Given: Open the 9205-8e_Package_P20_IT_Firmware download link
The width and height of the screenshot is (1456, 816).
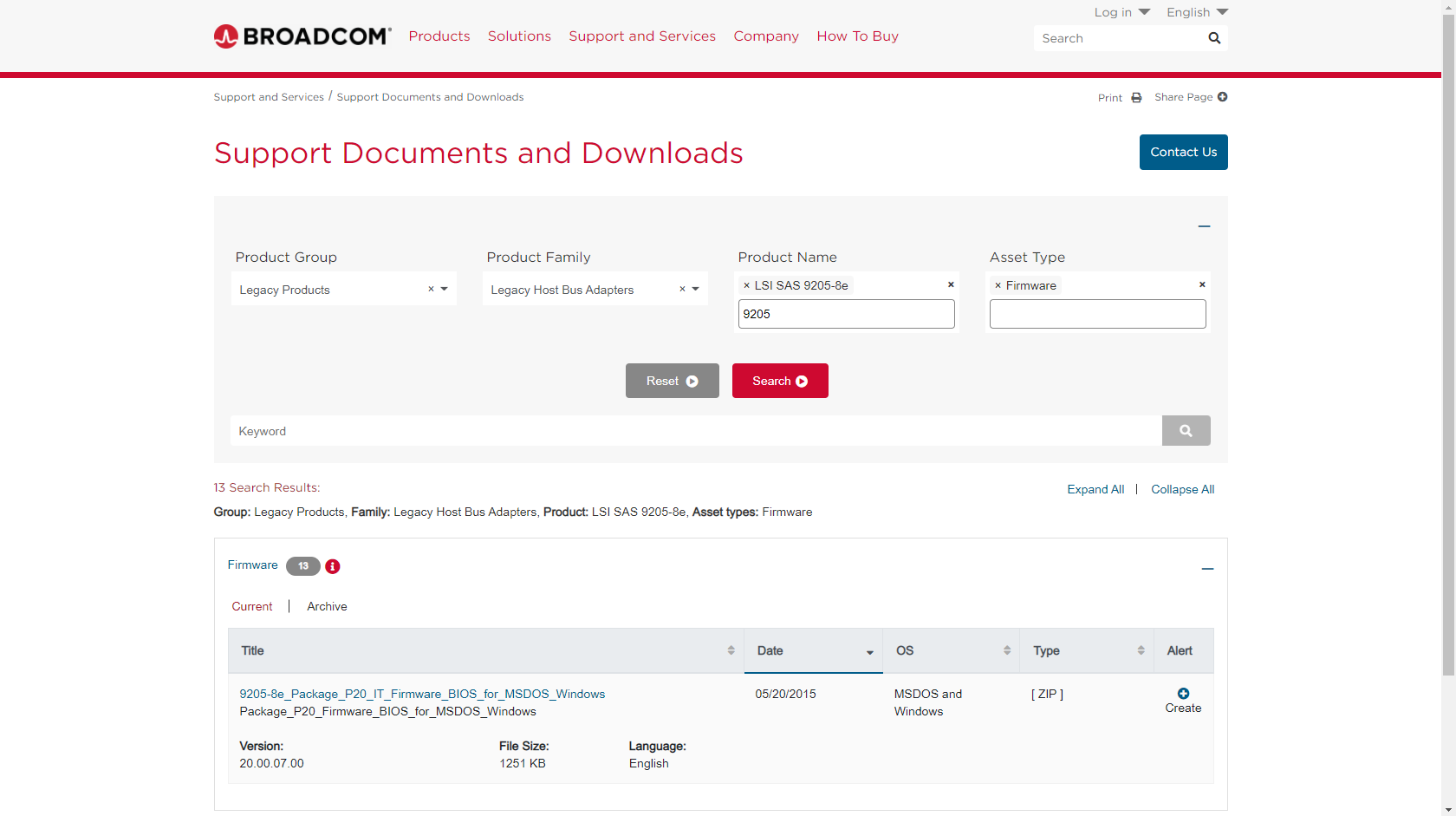Looking at the screenshot, I should (x=422, y=694).
